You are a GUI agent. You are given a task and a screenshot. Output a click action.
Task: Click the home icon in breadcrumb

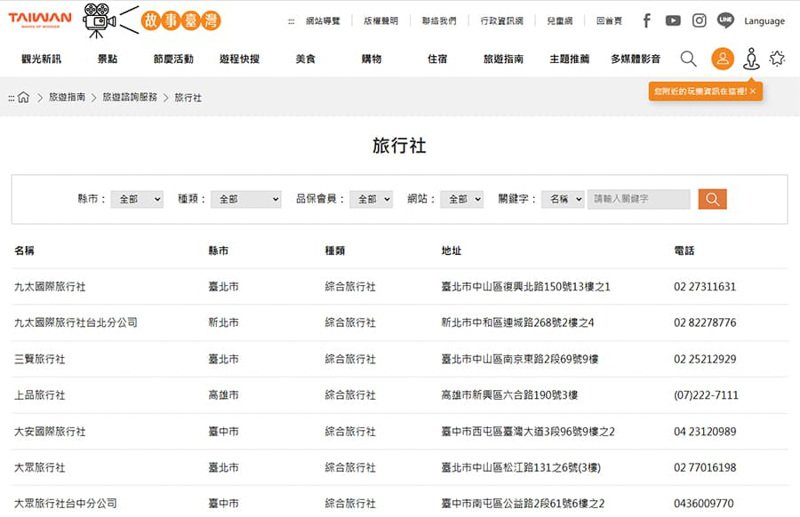24,98
